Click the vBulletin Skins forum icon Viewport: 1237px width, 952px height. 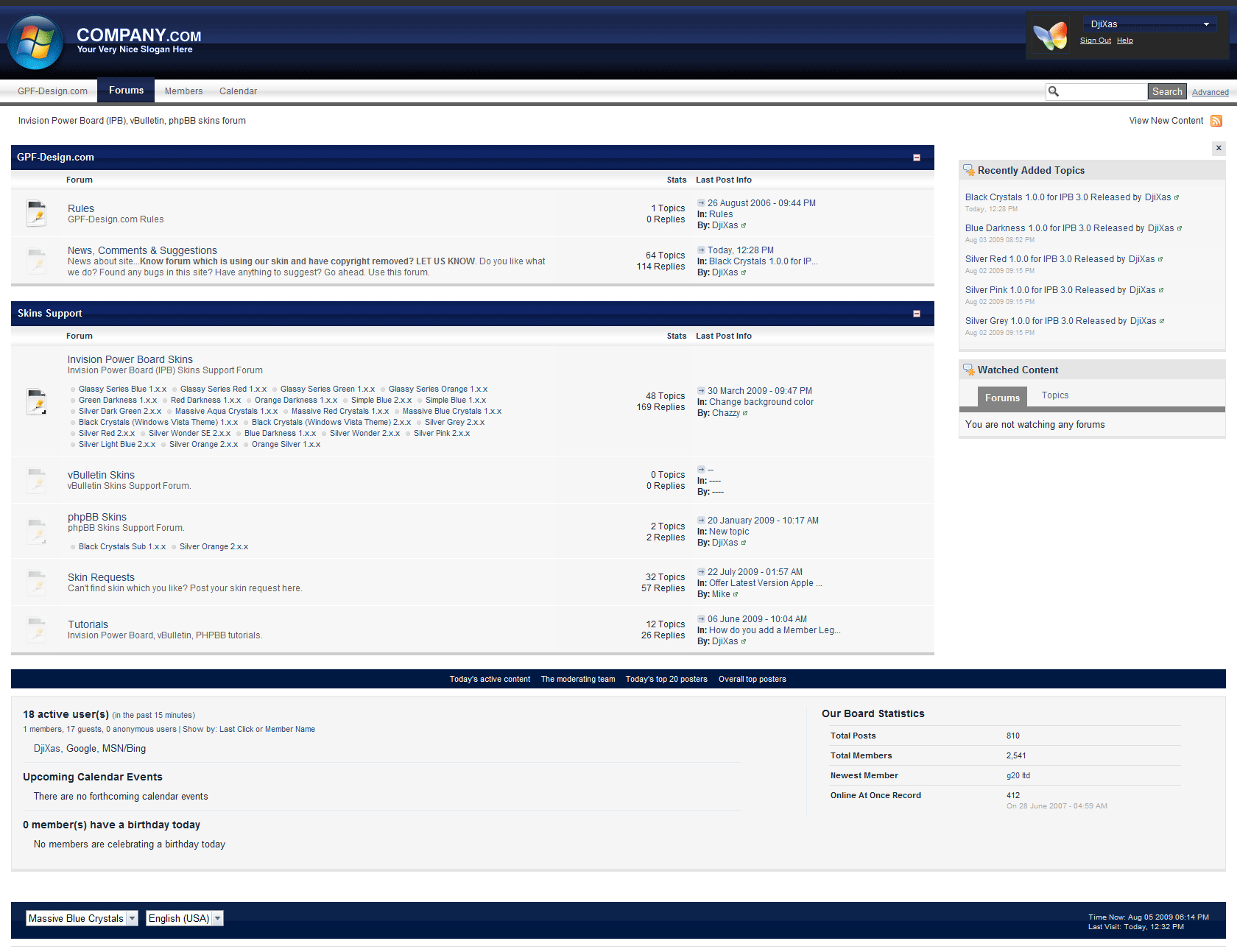tap(36, 480)
